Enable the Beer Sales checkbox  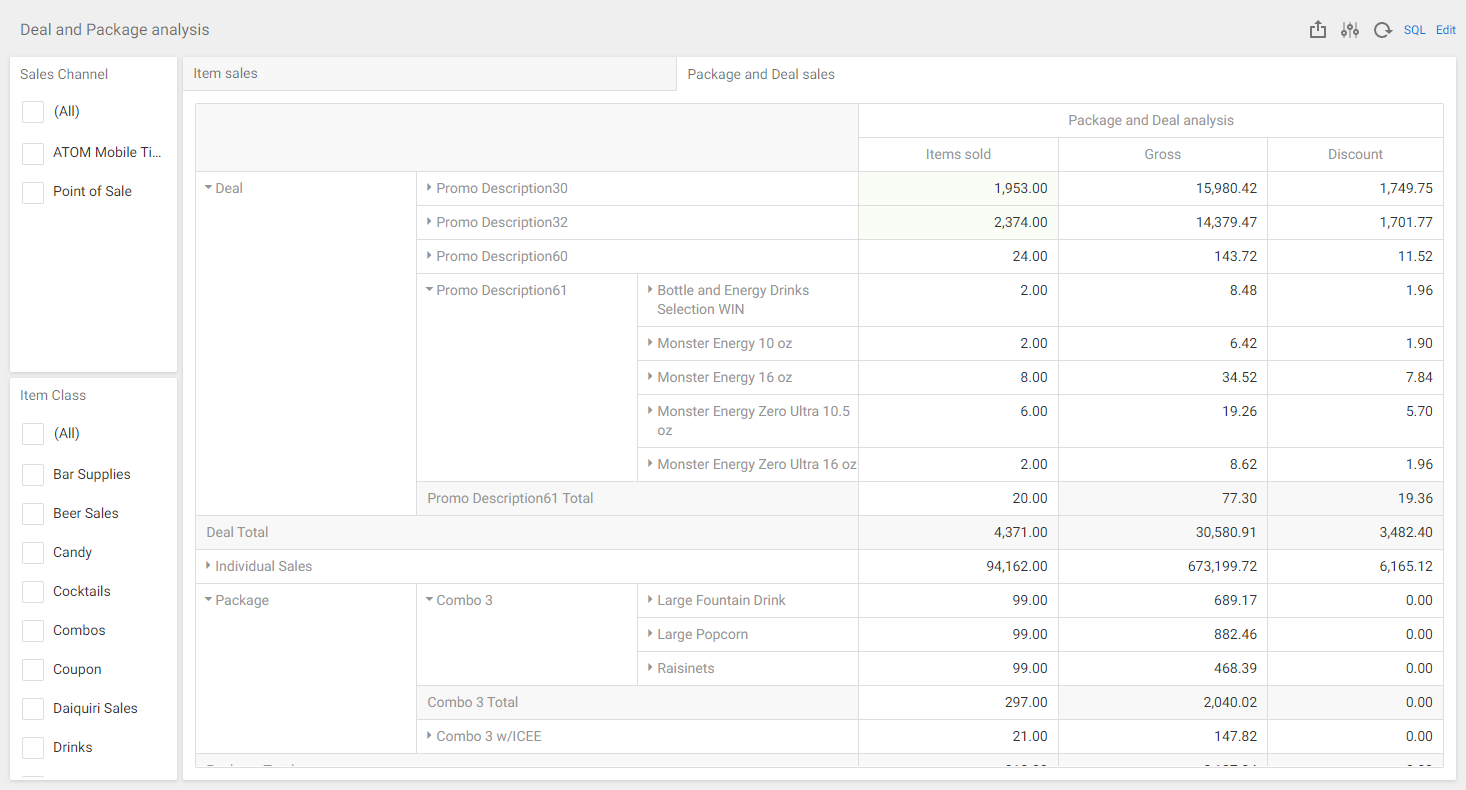point(32,513)
